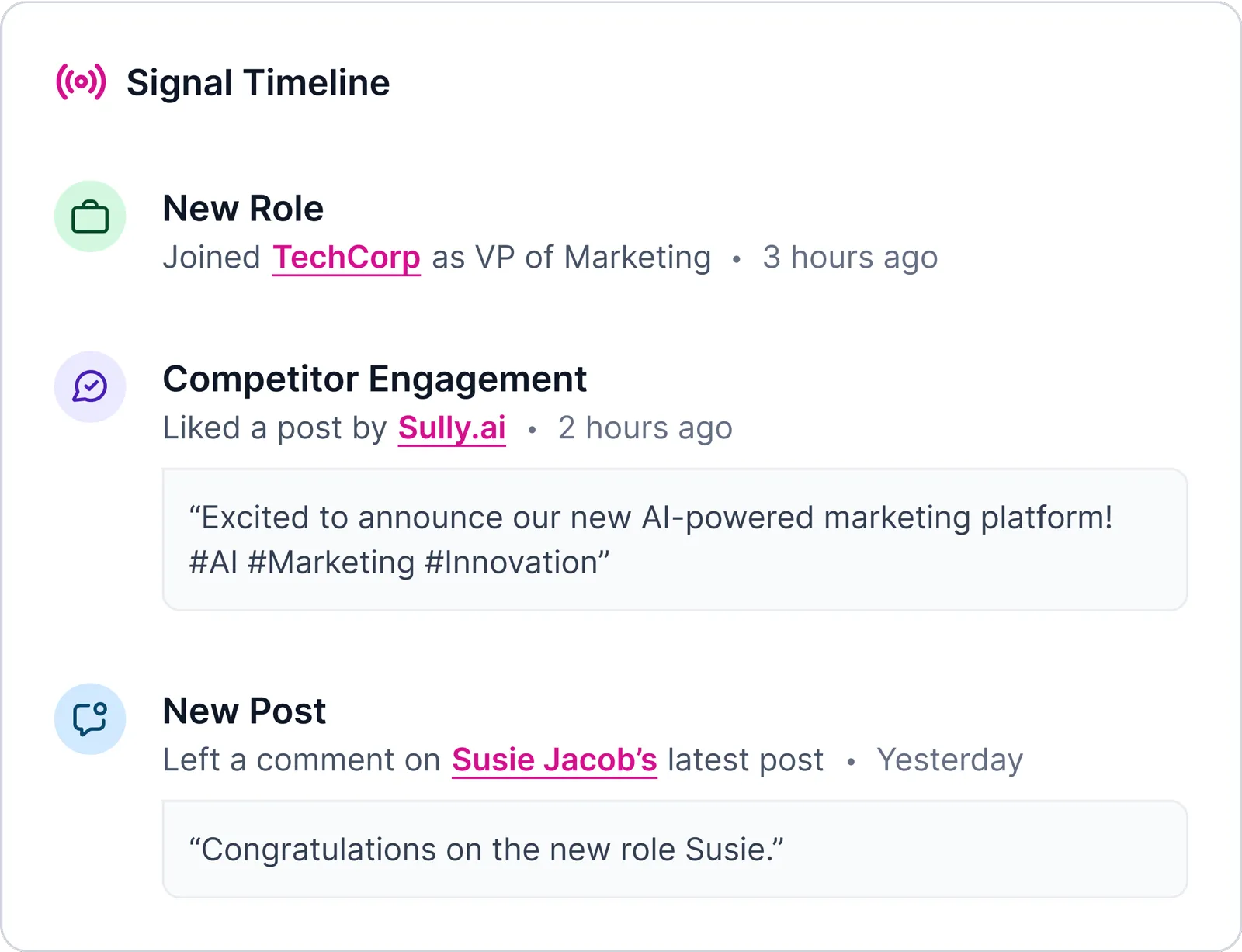
Task: Open the Sully.ai link
Action: (x=452, y=428)
